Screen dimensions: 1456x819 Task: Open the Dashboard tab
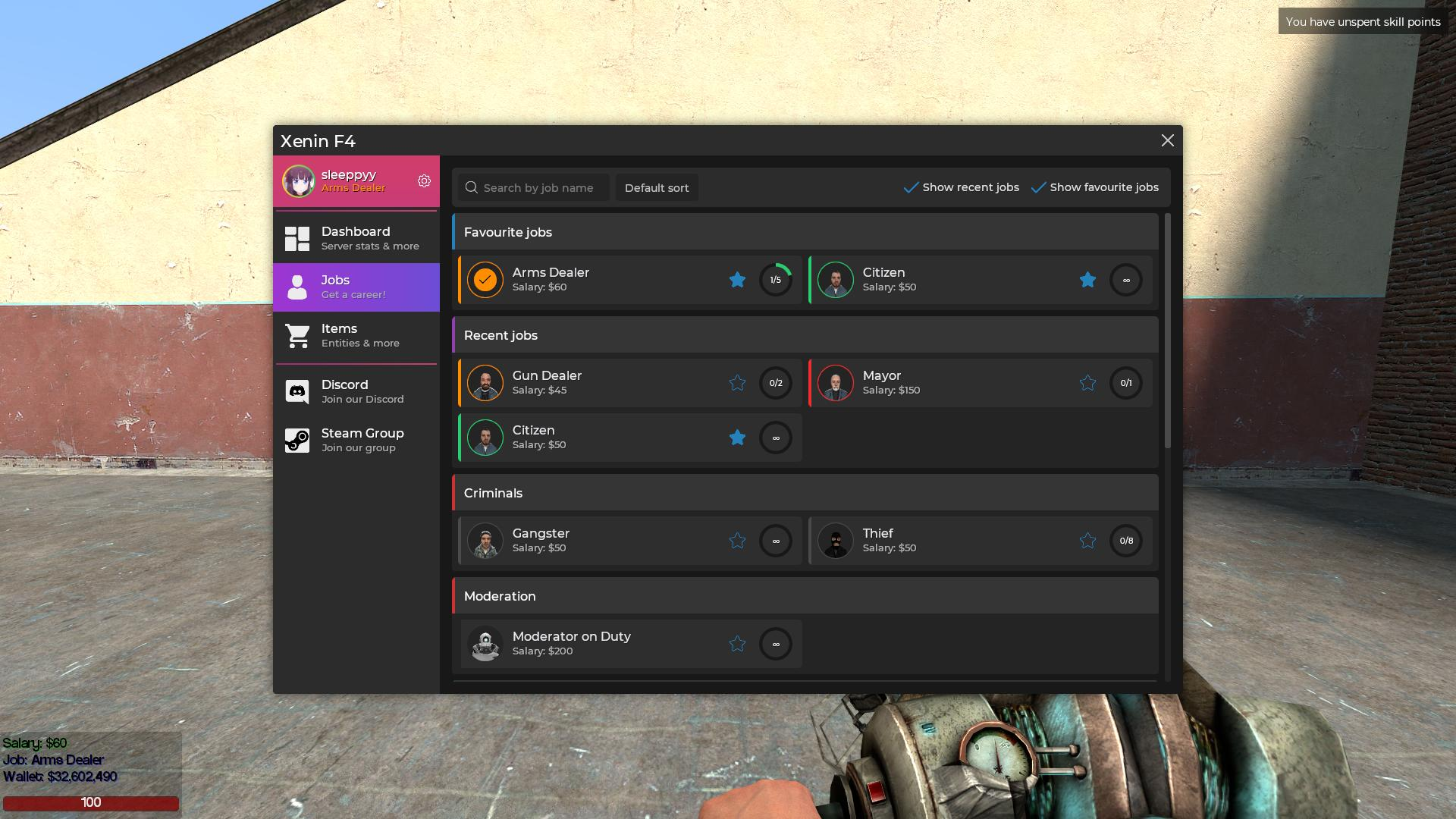pyautogui.click(x=356, y=238)
